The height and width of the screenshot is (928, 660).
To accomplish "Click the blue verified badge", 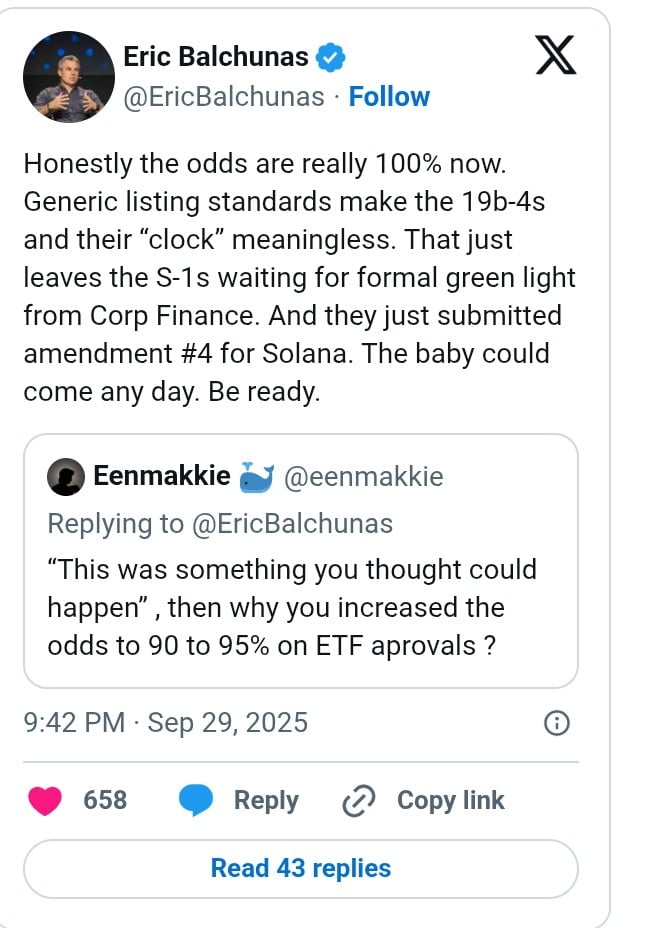I will (331, 58).
